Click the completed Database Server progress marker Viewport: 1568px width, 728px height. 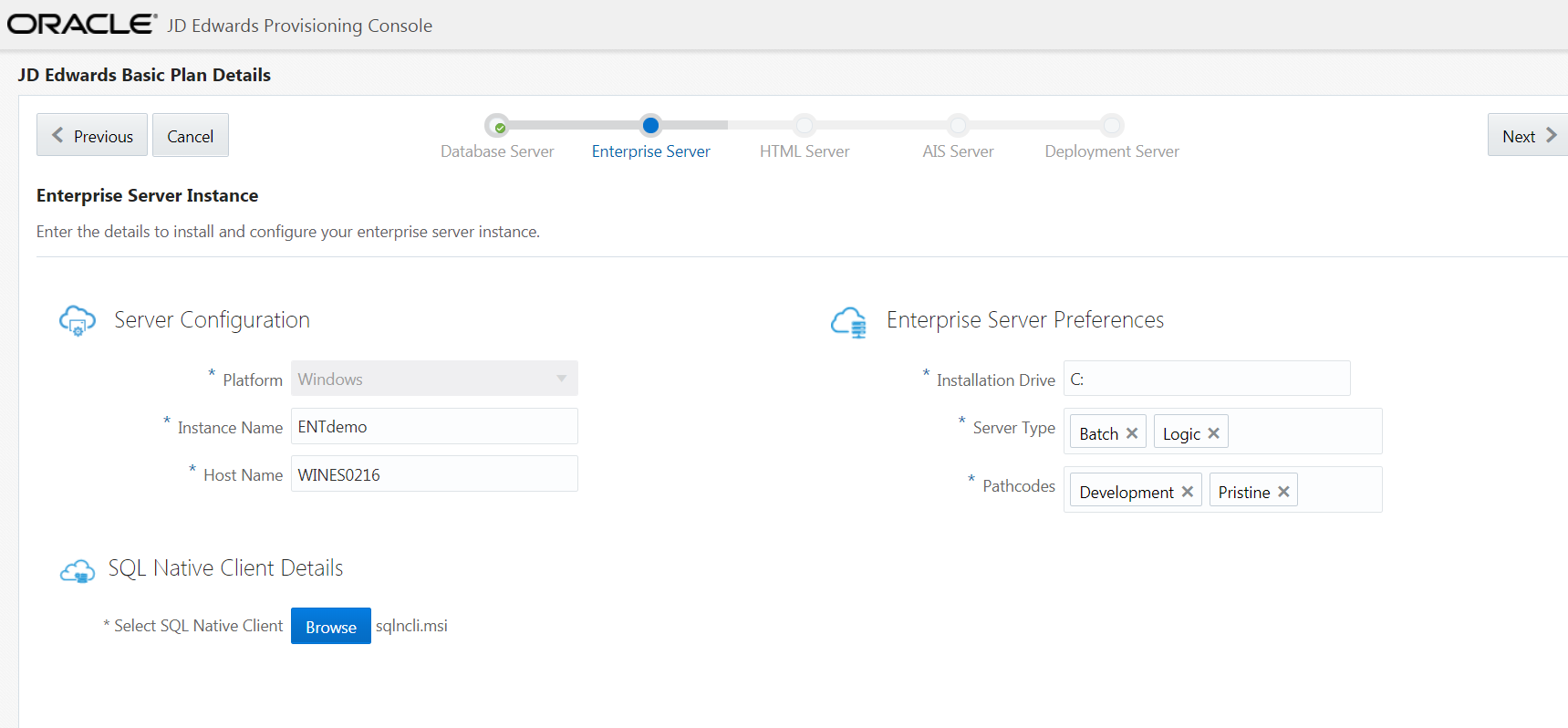tap(498, 126)
